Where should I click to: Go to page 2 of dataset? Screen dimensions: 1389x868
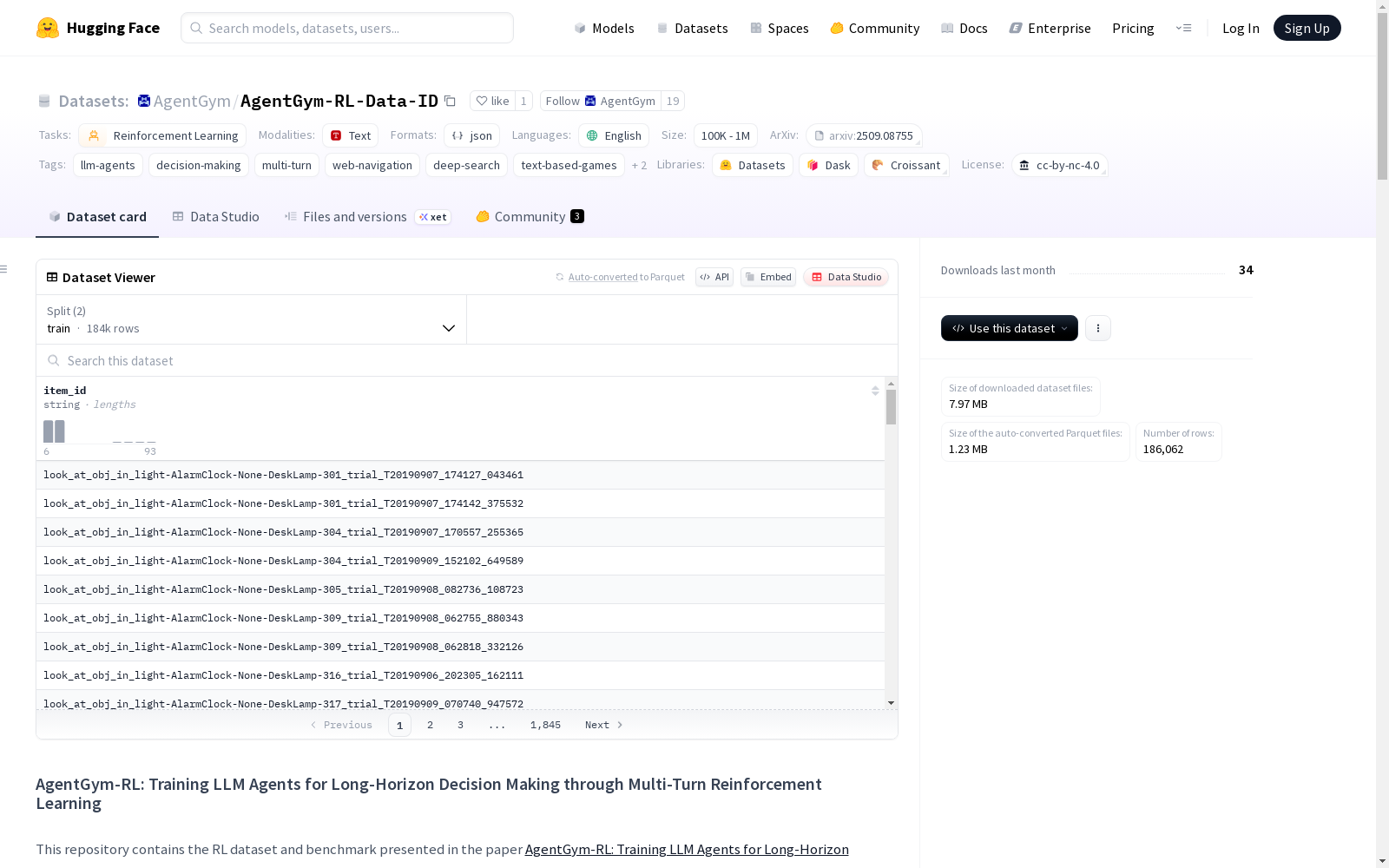pyautogui.click(x=430, y=725)
